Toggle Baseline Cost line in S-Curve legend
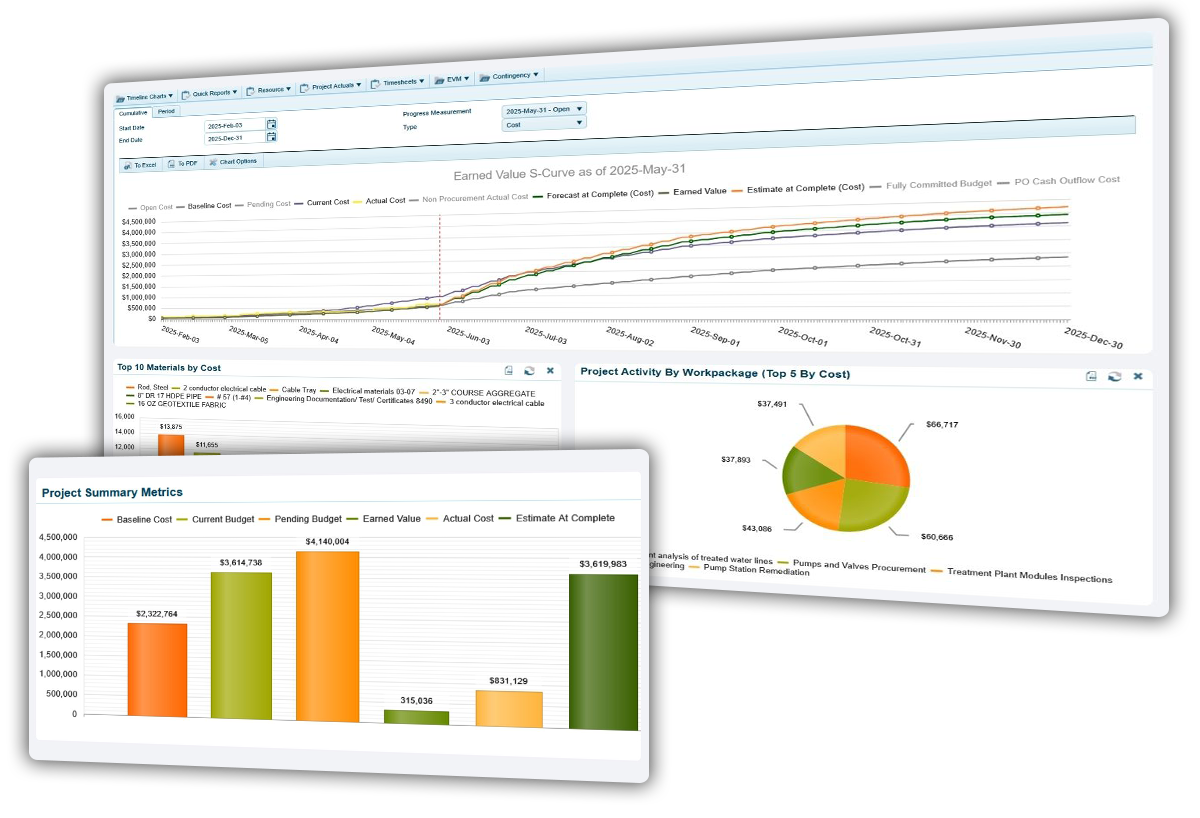 [209, 206]
